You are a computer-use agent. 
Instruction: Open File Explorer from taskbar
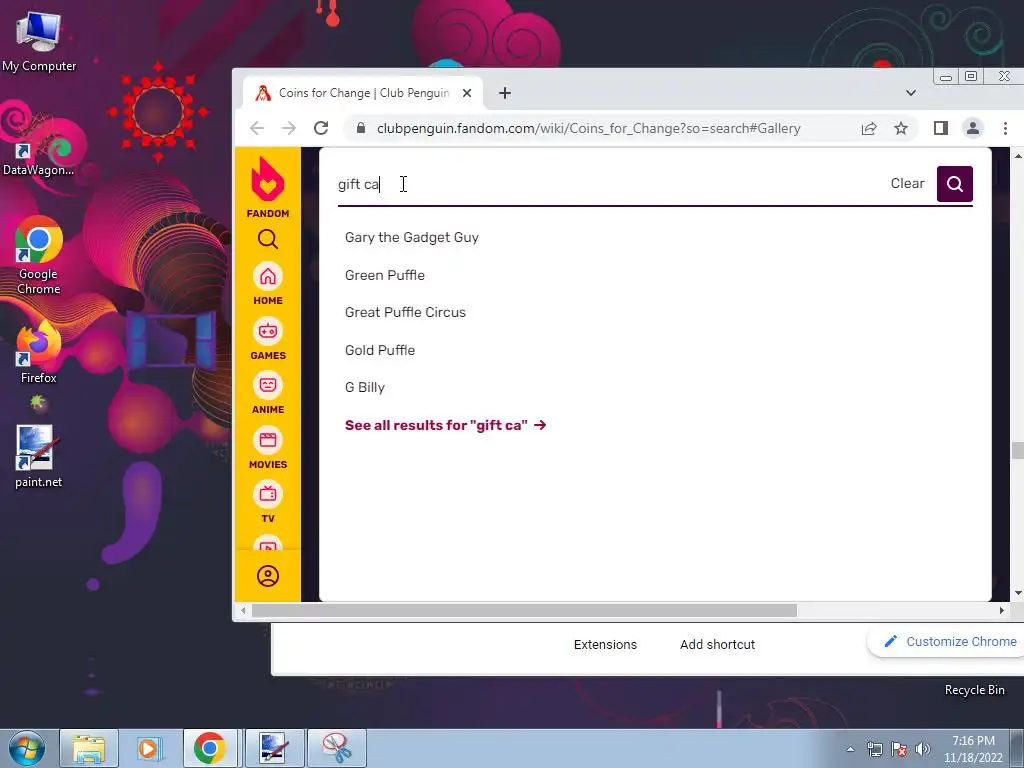pyautogui.click(x=89, y=748)
